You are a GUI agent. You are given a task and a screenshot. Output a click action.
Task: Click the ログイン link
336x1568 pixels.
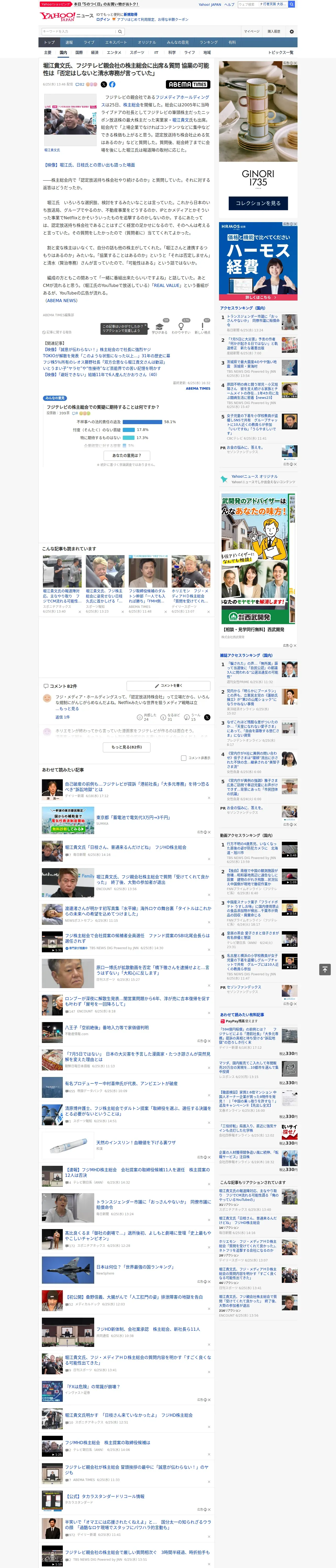point(103,20)
